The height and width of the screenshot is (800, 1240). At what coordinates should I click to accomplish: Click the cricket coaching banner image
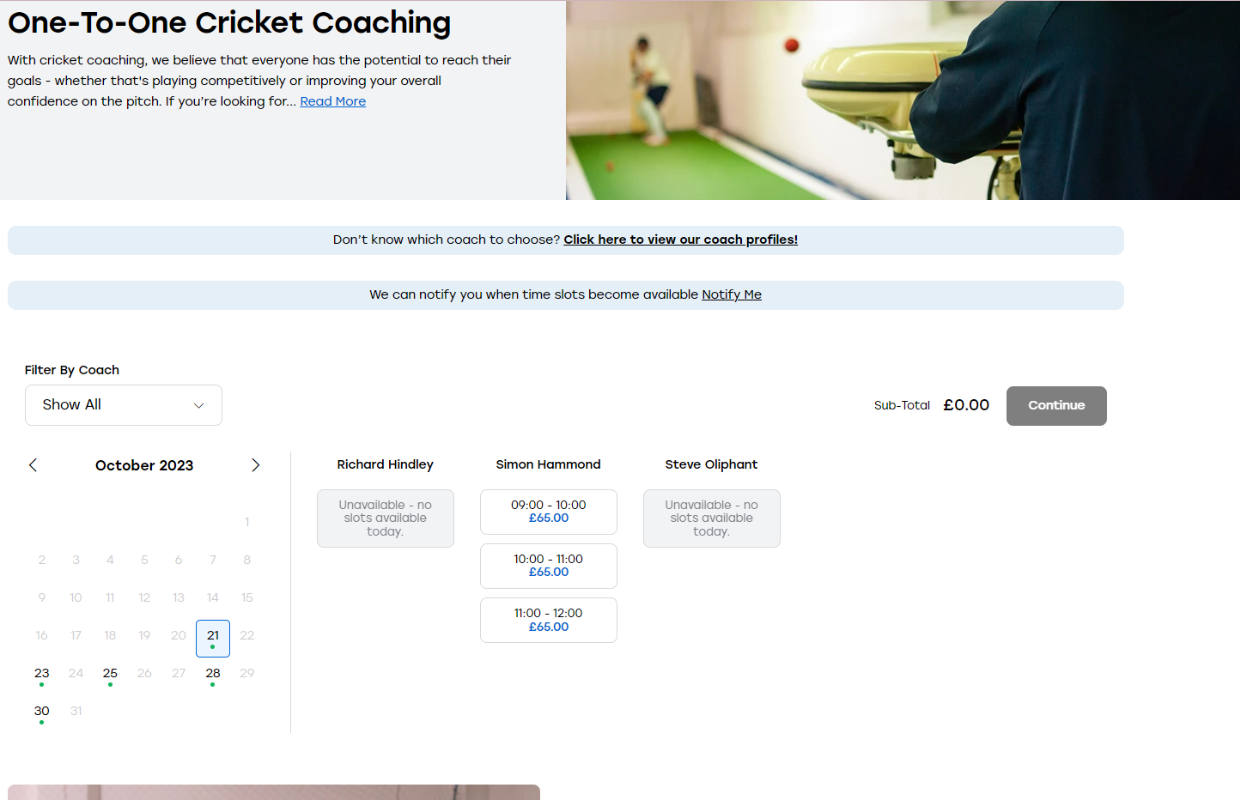pos(902,100)
